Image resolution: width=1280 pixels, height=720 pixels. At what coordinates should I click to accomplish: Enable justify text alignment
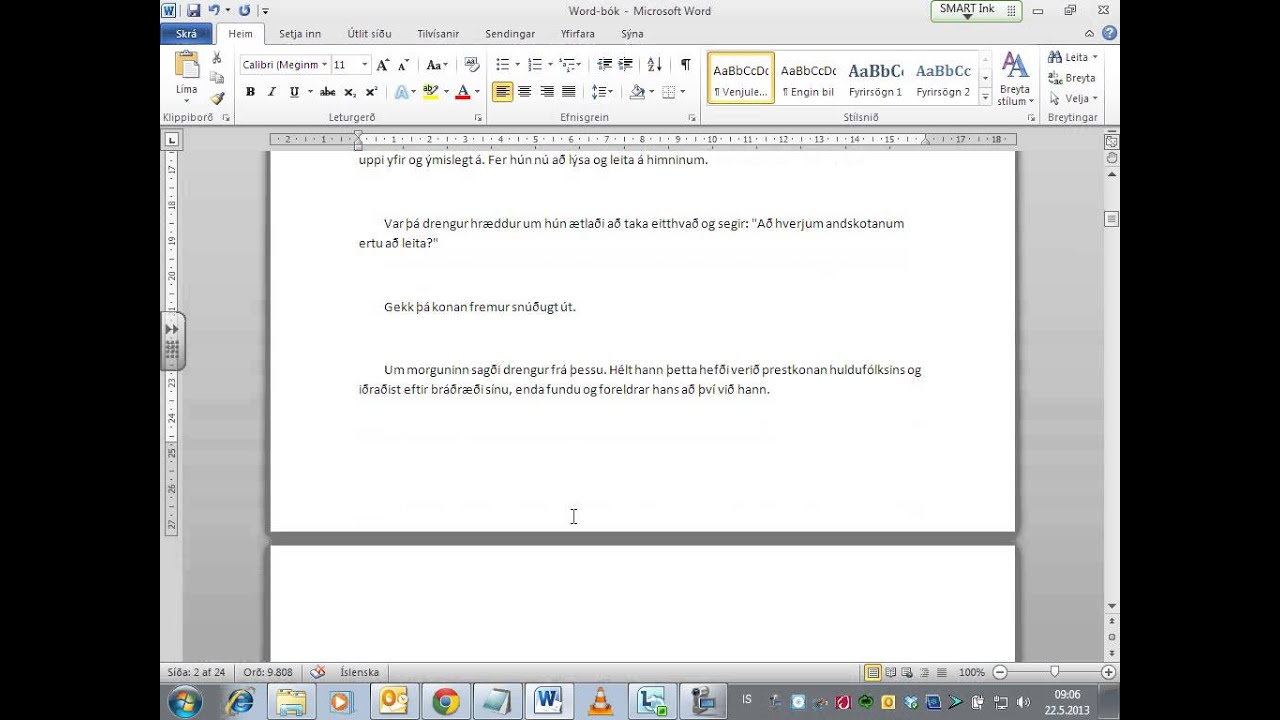568,92
